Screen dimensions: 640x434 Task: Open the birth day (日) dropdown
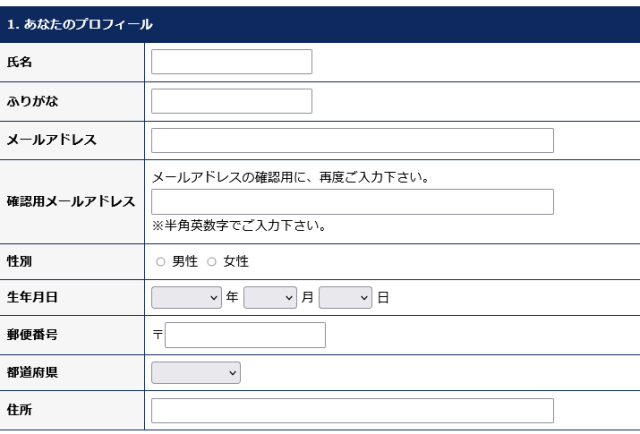click(x=346, y=298)
